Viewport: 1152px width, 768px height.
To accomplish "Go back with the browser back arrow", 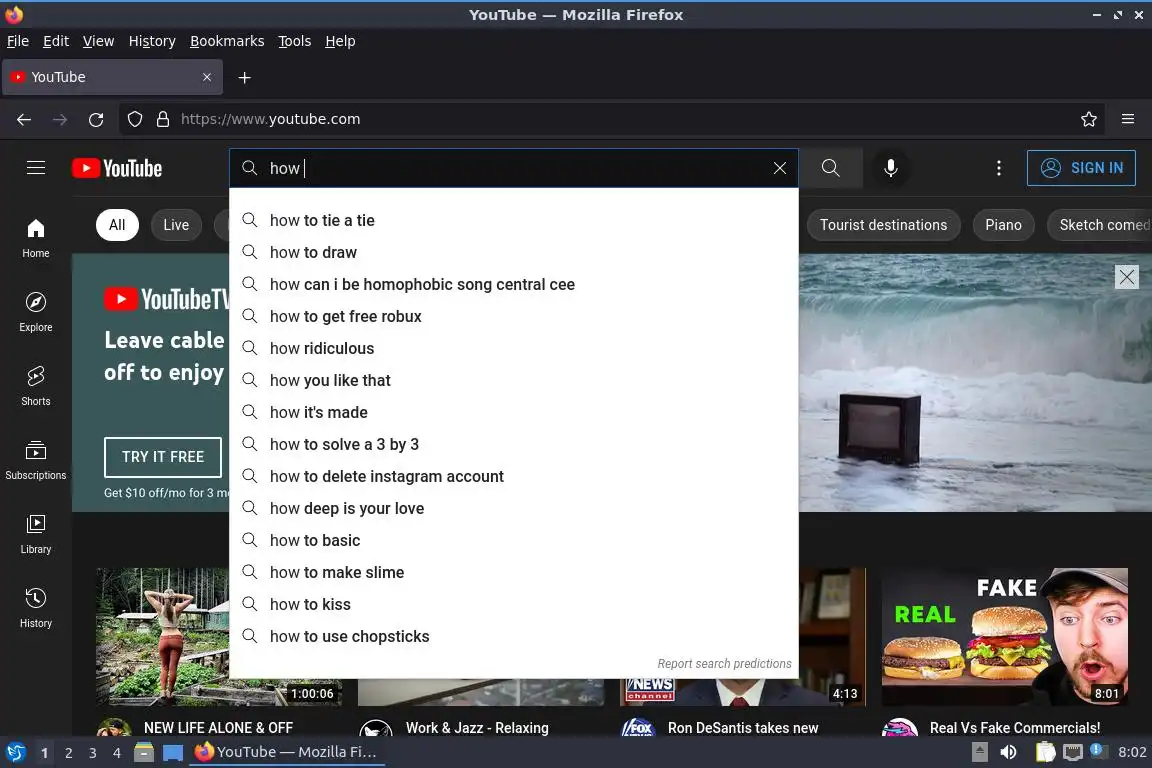I will tap(24, 119).
